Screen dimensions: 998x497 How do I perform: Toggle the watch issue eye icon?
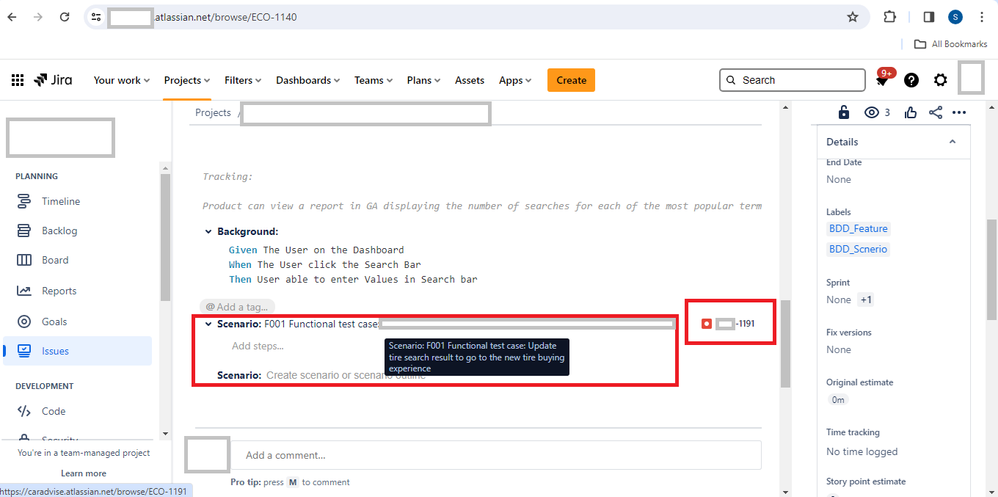tap(871, 113)
